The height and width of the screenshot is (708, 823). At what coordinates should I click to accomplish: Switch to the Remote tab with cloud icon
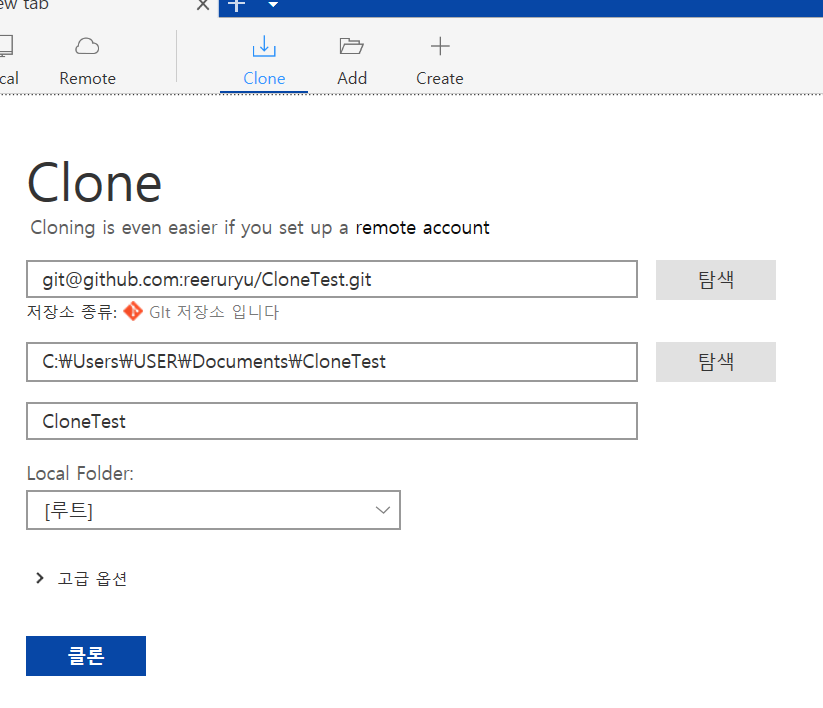tap(88, 61)
